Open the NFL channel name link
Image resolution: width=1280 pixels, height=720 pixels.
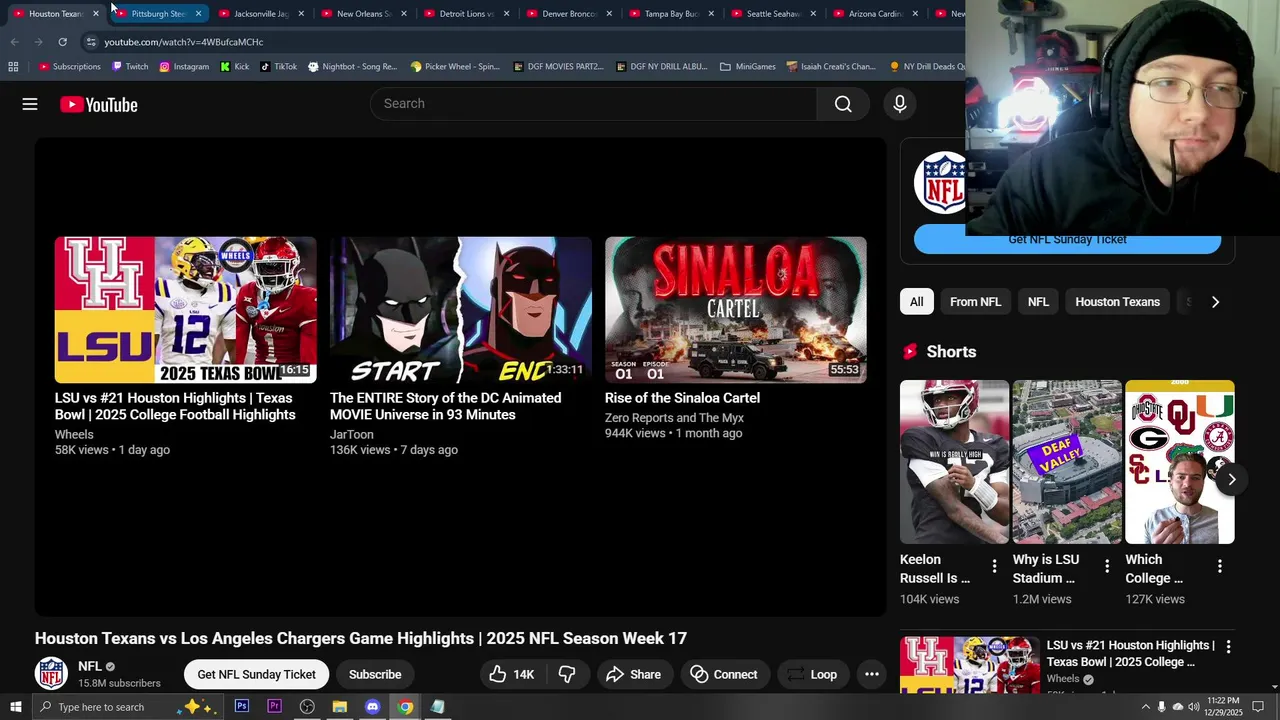pyautogui.click(x=90, y=666)
